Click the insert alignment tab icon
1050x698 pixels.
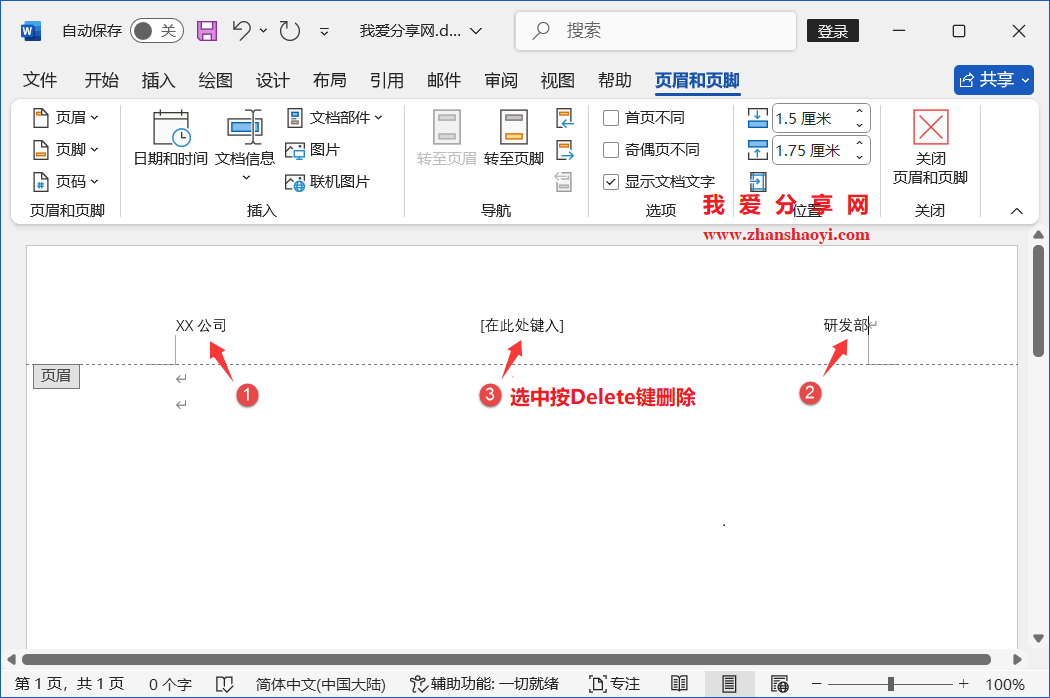(x=757, y=182)
